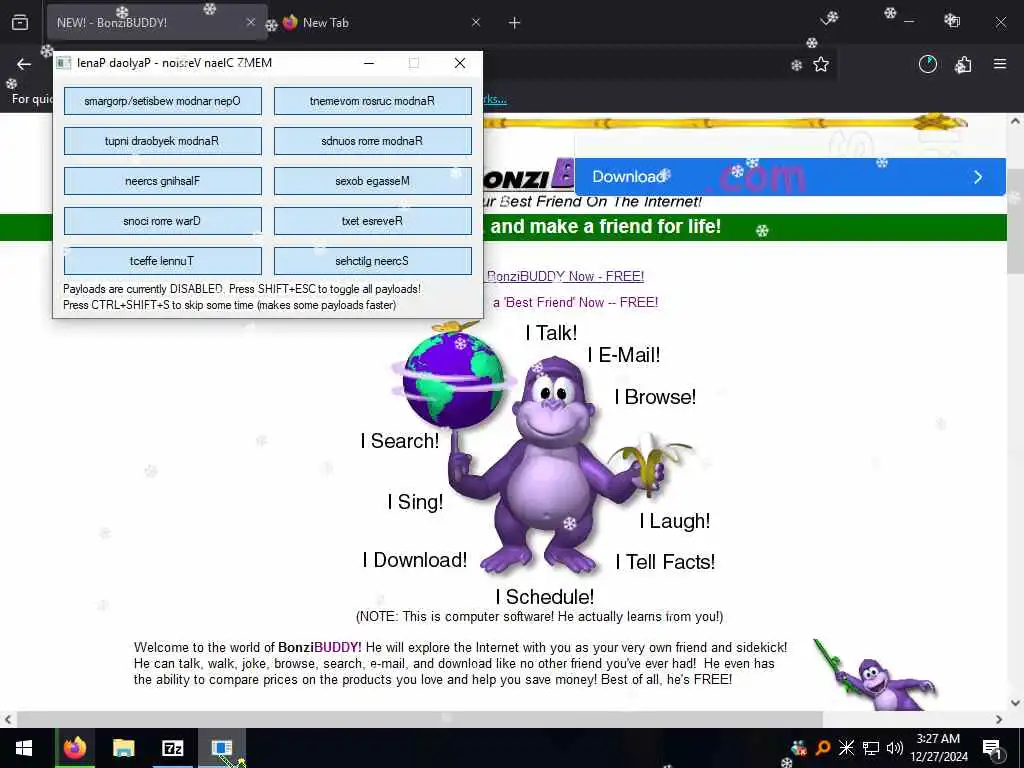Click the horizontal scrollbar thumb
This screenshot has width=1024, height=768.
419,719
